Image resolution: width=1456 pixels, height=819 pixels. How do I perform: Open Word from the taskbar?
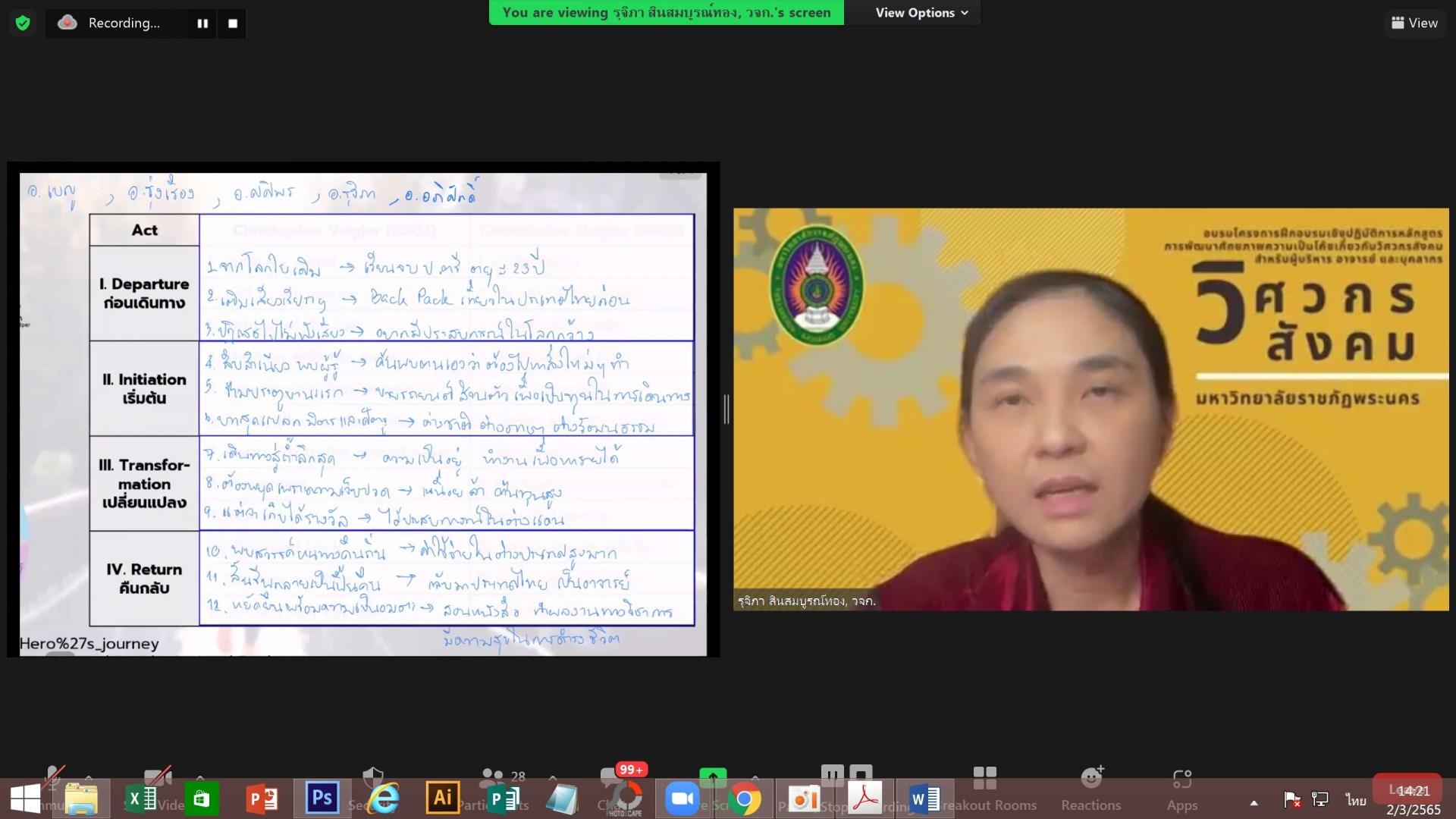pyautogui.click(x=924, y=799)
